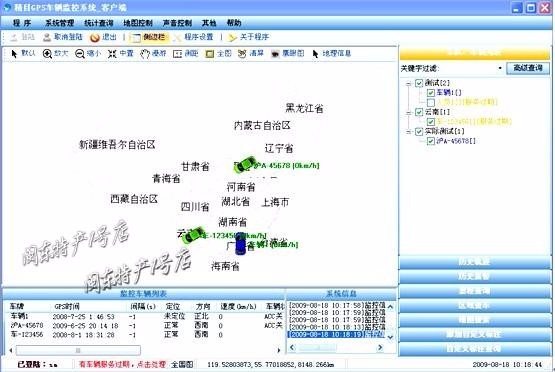Select the 车辆1 row in vehicle list
Image resolution: width=555 pixels, height=372 pixels.
(x=145, y=316)
